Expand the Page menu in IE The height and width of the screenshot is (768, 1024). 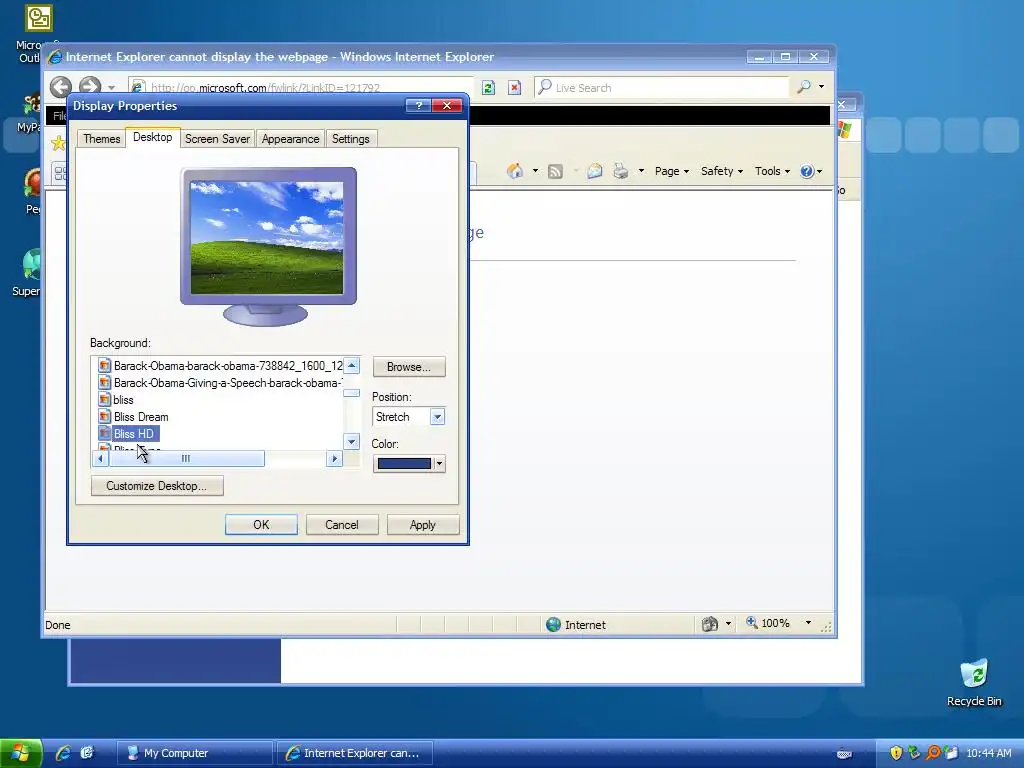click(671, 171)
